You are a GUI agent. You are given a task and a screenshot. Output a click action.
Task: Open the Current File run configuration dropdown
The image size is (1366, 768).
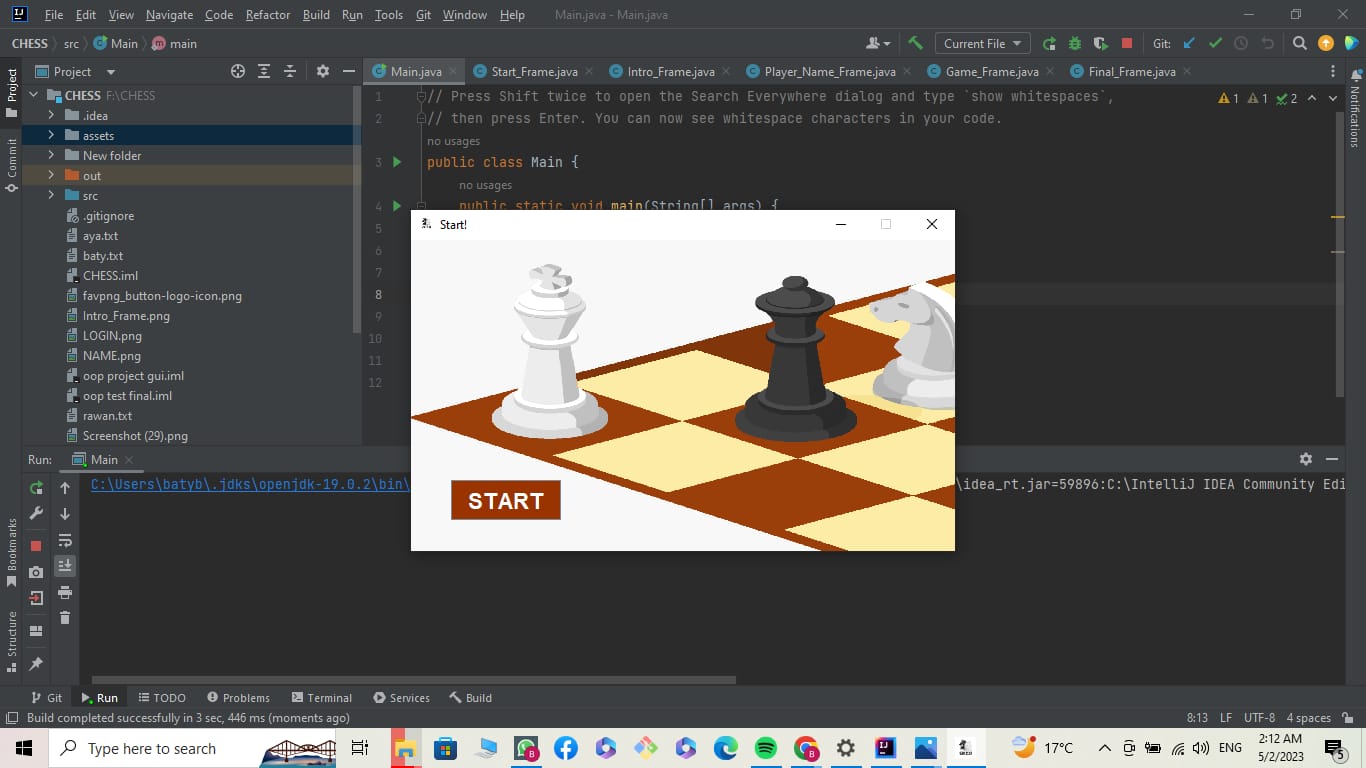pos(981,43)
